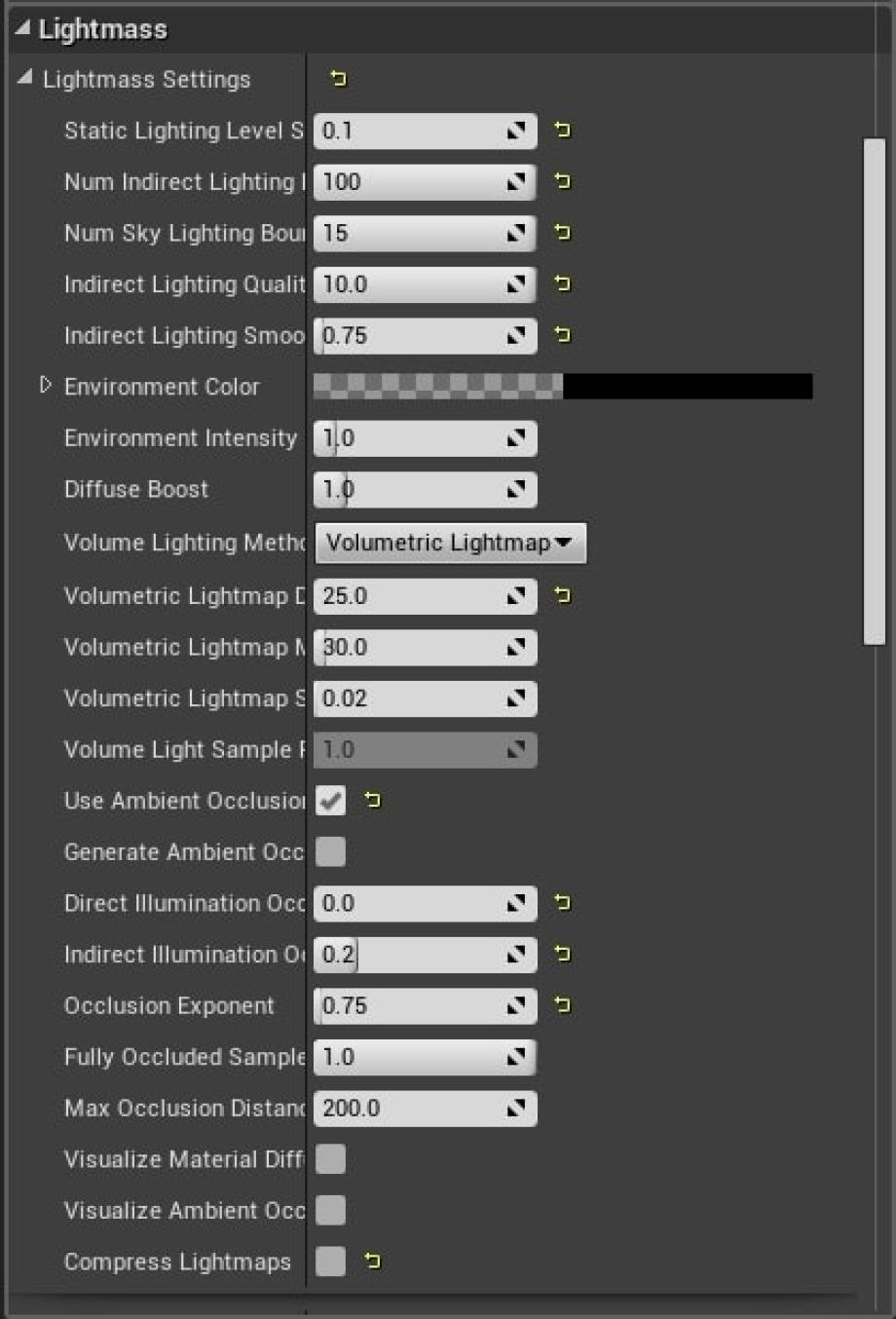Viewport: 896px width, 1319px height.
Task: Reset Compress Lightmaps to default
Action: [372, 1262]
